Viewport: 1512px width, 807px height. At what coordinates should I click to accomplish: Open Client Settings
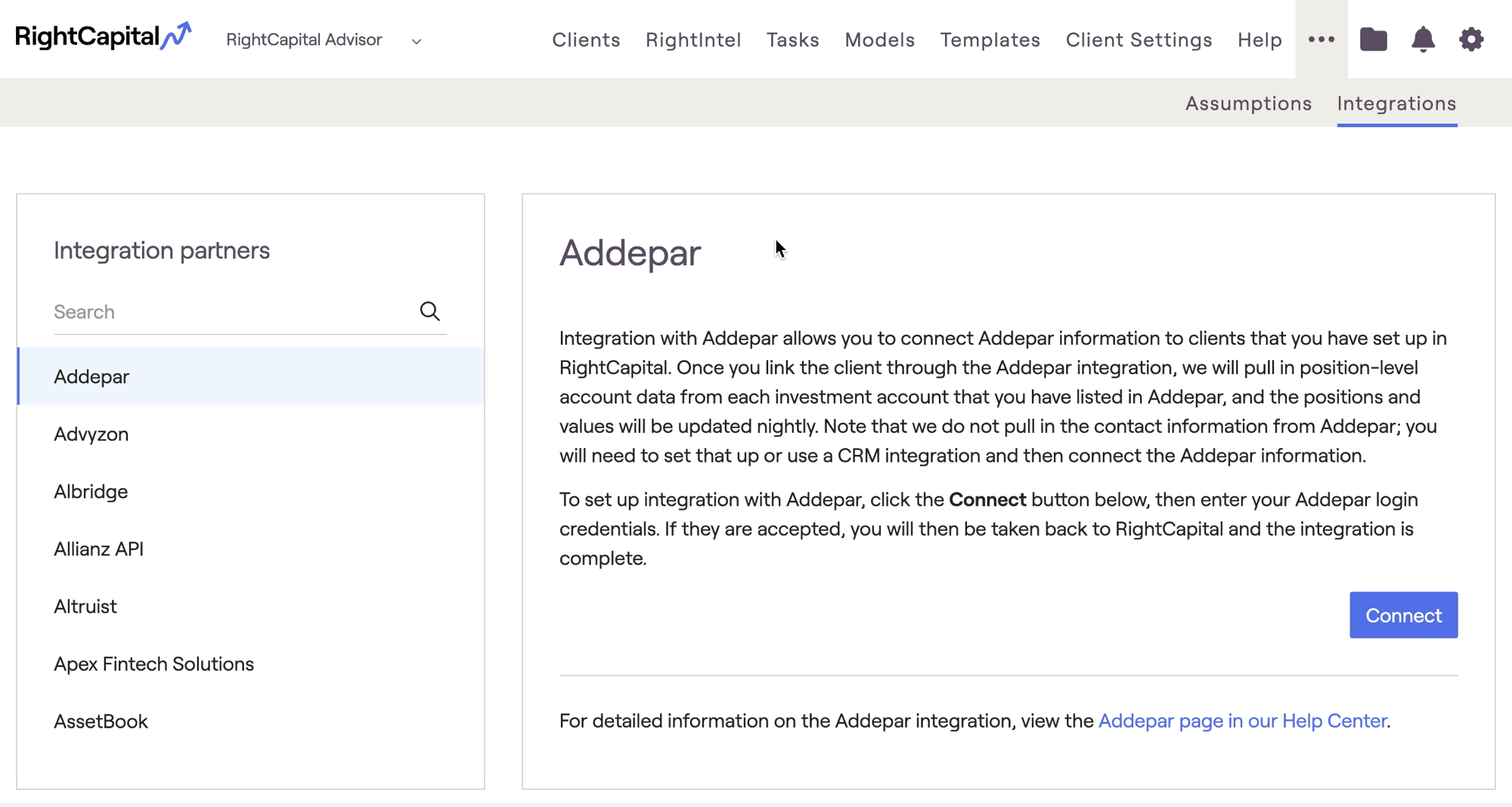pyautogui.click(x=1139, y=40)
